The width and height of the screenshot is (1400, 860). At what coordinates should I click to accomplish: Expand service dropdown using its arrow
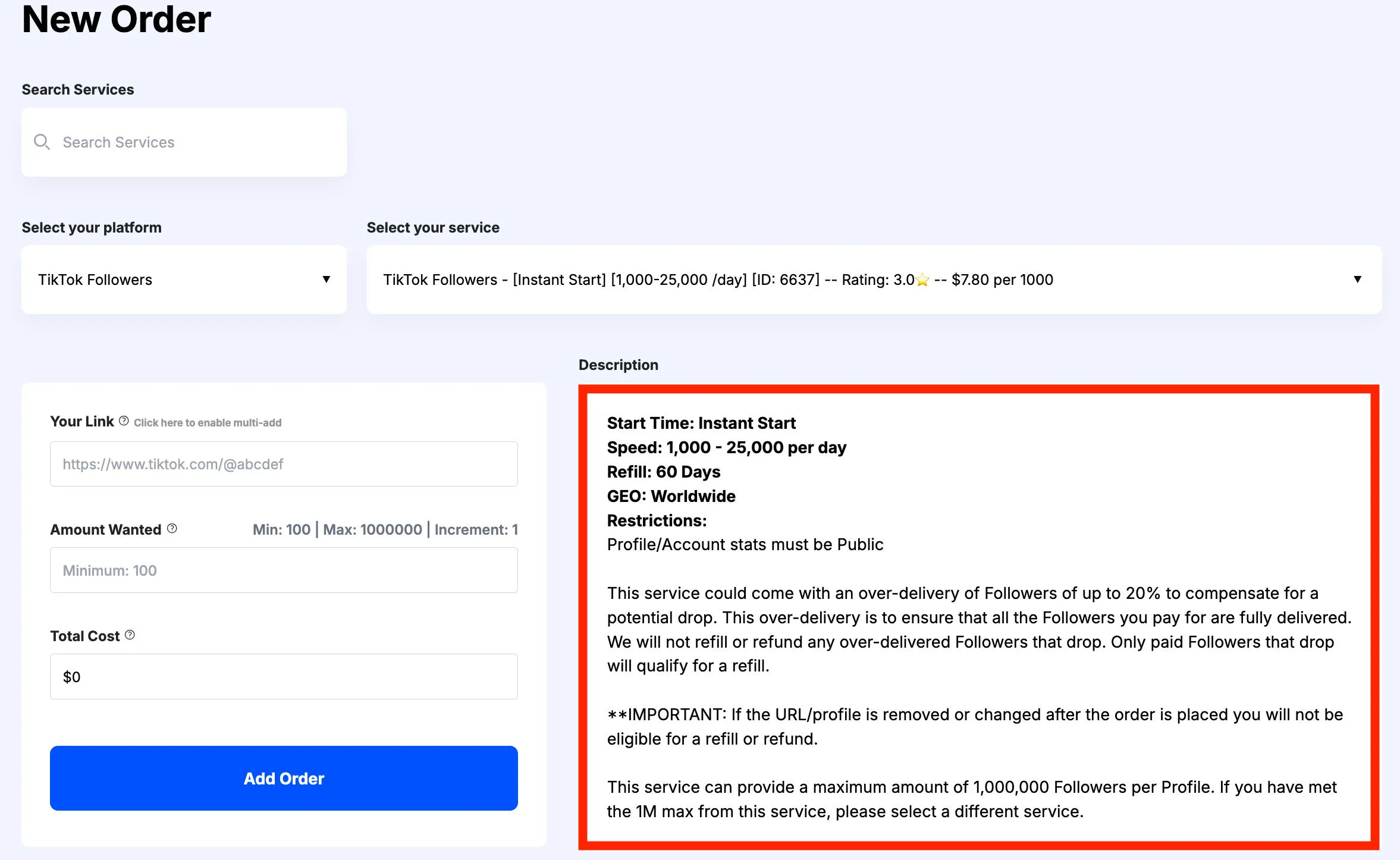pos(1357,280)
